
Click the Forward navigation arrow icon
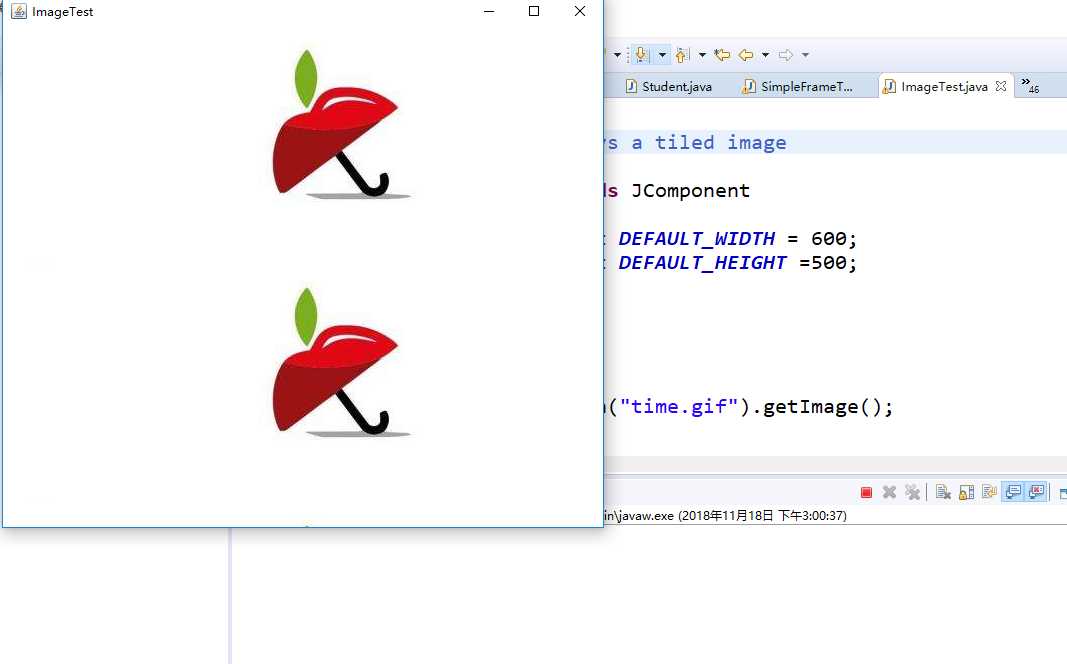pos(786,54)
